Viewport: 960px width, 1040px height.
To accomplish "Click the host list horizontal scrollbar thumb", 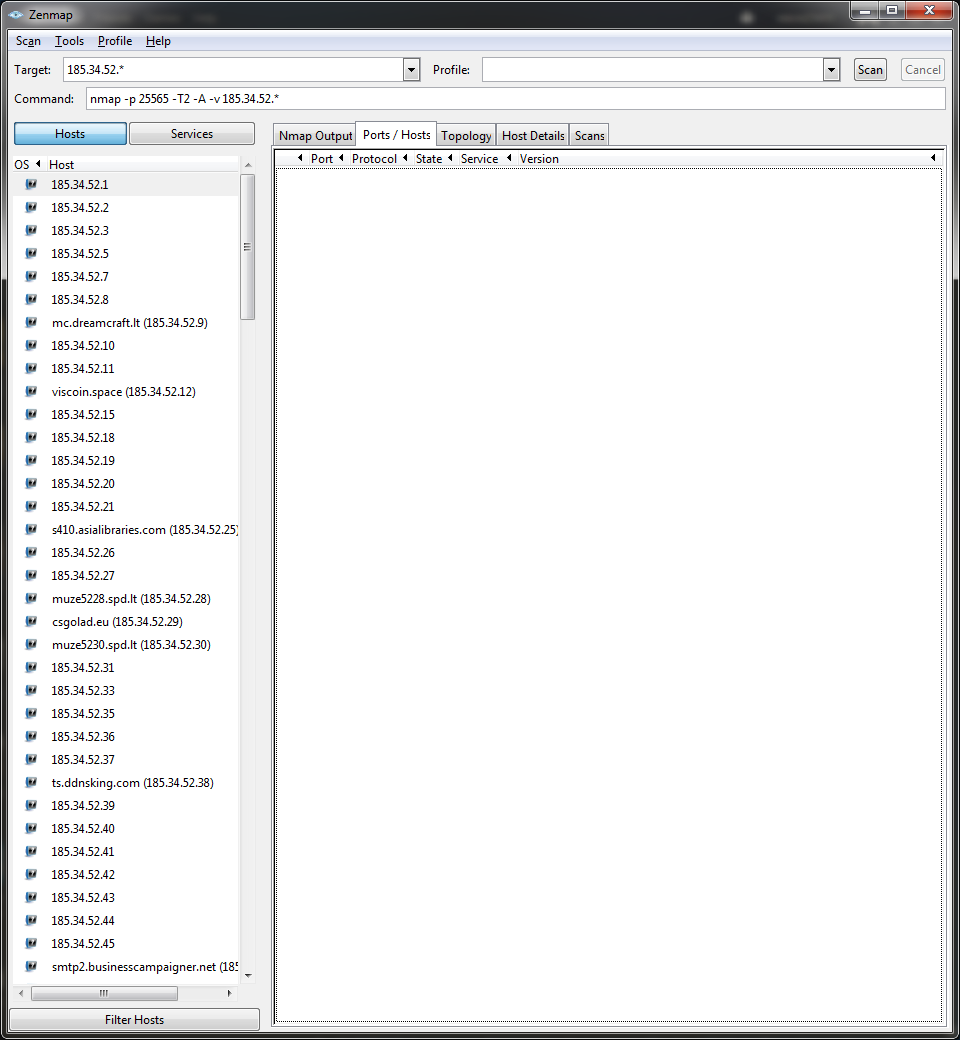I will click(x=104, y=993).
